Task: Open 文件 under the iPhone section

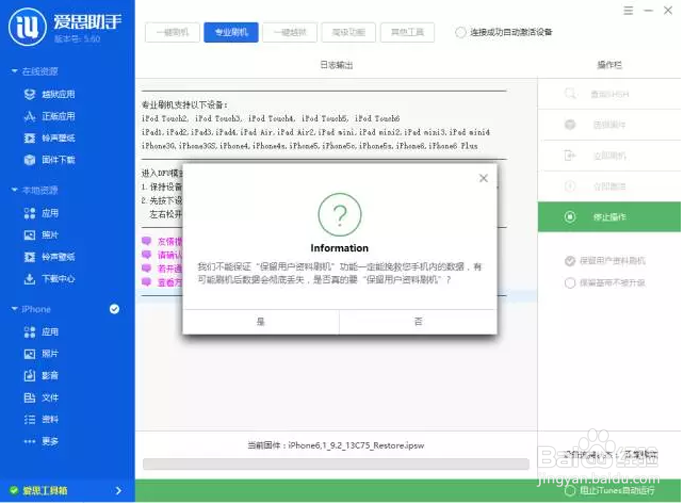Action: click(41, 397)
